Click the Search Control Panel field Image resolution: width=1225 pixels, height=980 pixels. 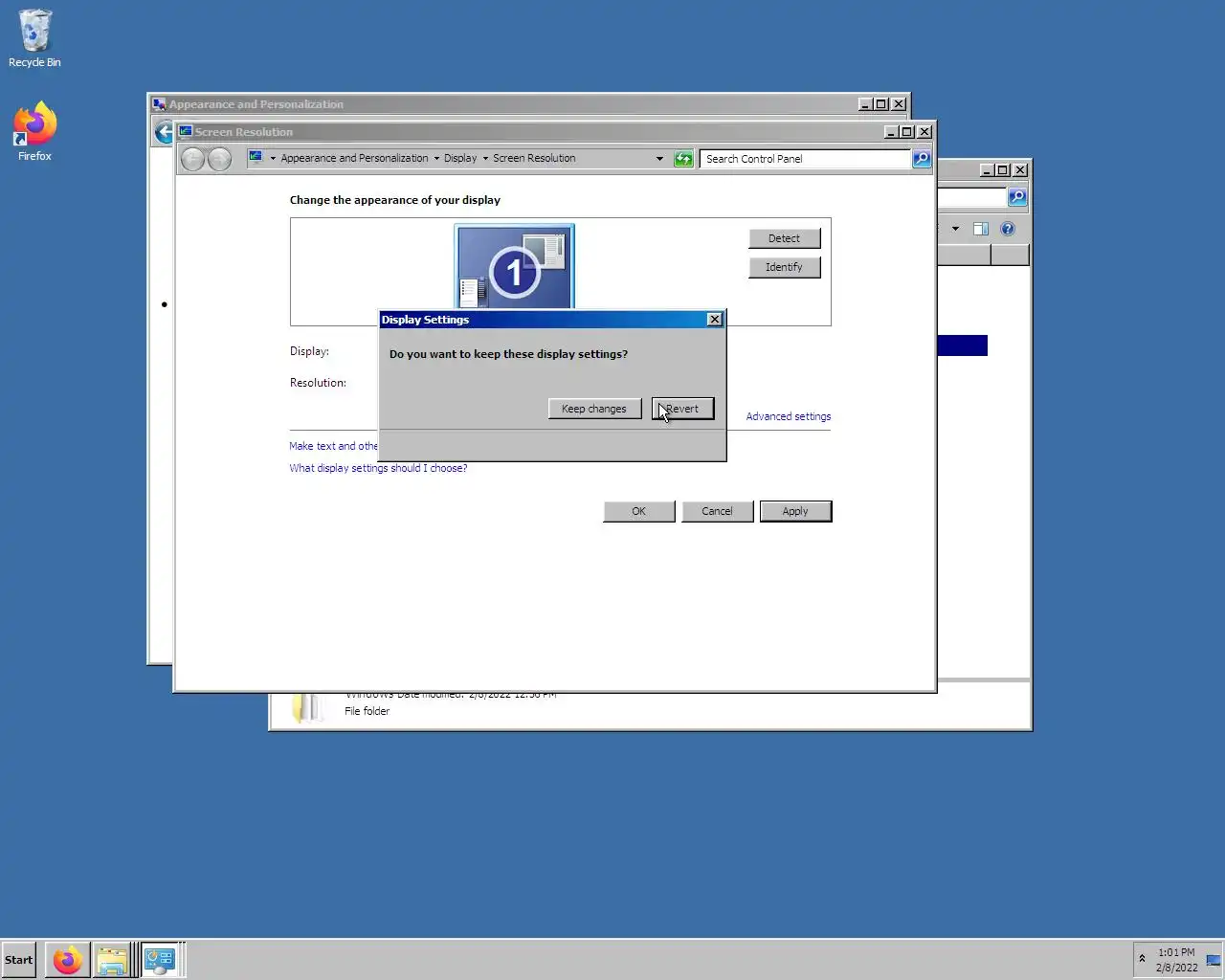coord(804,159)
